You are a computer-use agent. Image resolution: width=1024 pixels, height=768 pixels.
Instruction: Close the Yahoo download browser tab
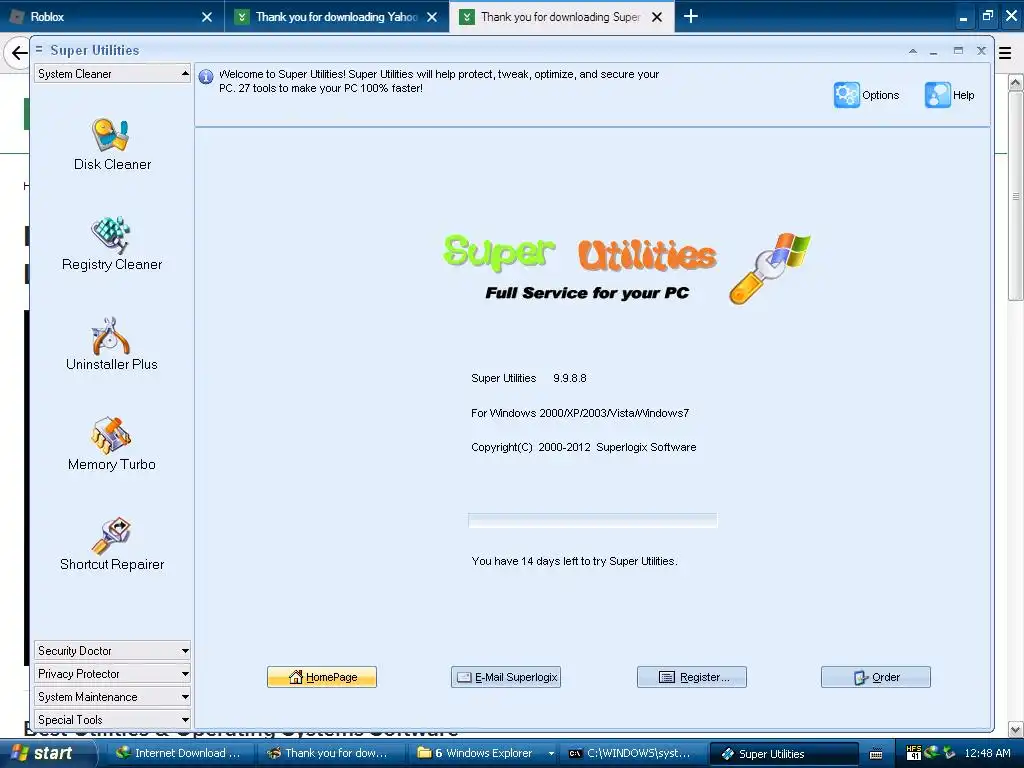click(x=432, y=17)
